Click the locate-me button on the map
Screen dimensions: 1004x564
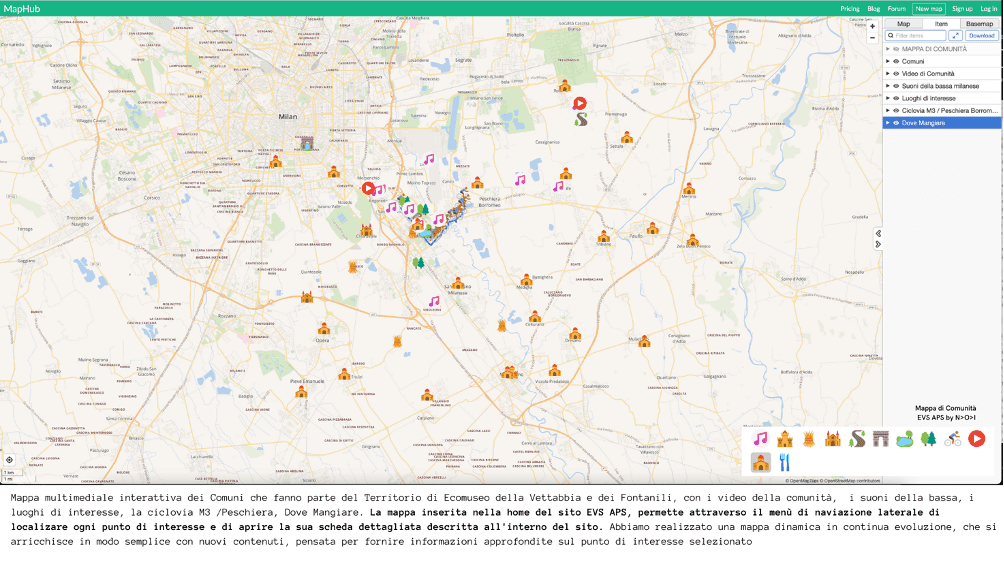[9, 460]
